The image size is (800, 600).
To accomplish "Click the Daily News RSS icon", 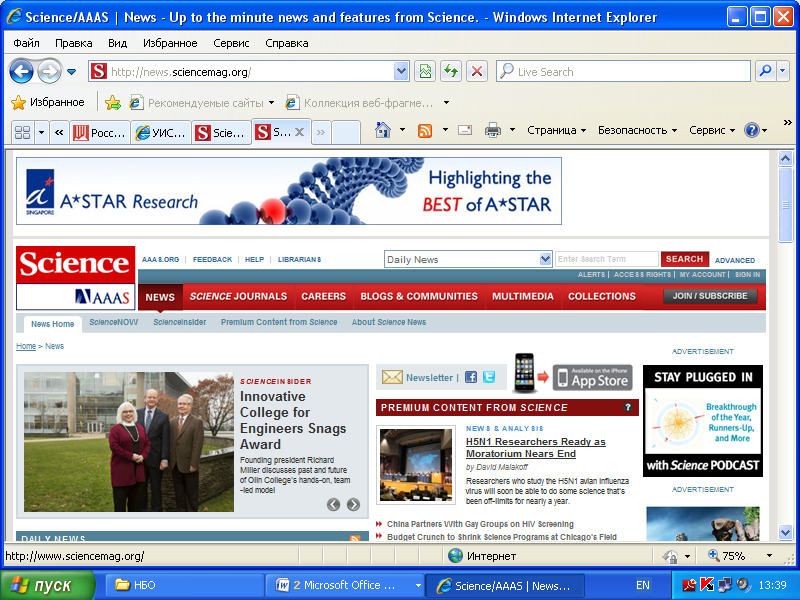I will [355, 538].
